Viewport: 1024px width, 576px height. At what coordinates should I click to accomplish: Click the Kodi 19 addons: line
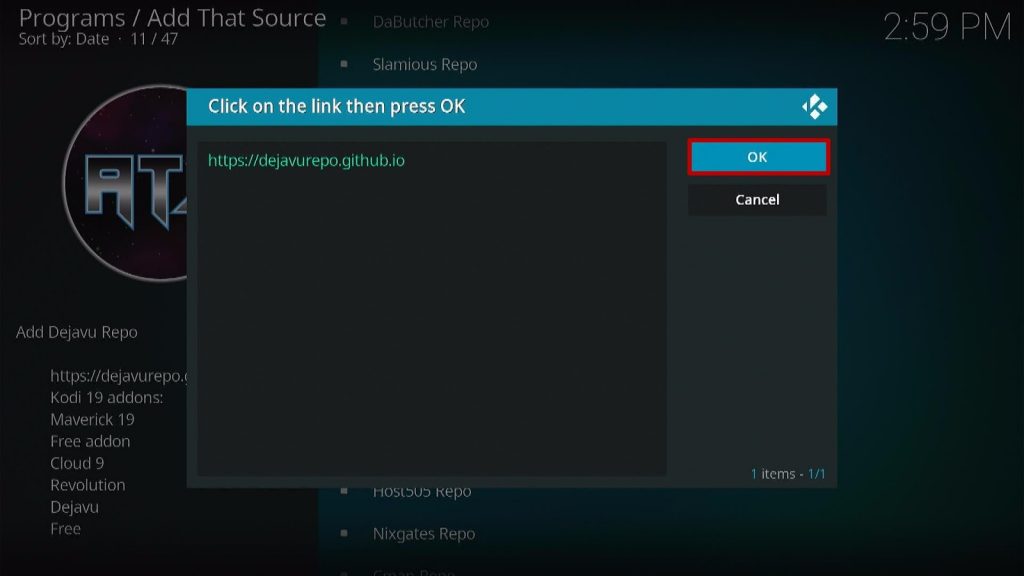click(106, 397)
